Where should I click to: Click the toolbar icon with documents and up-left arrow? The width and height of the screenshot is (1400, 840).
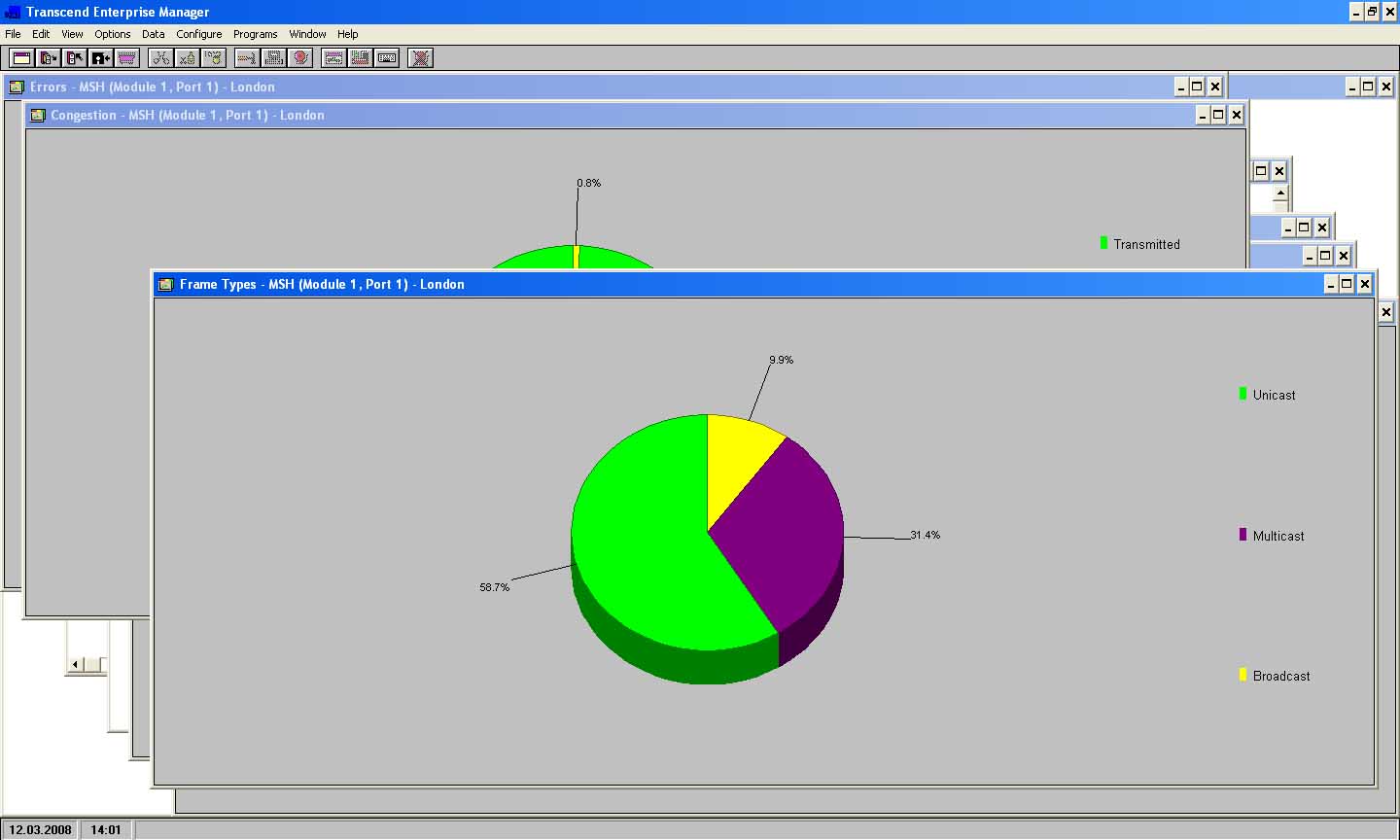[74, 58]
